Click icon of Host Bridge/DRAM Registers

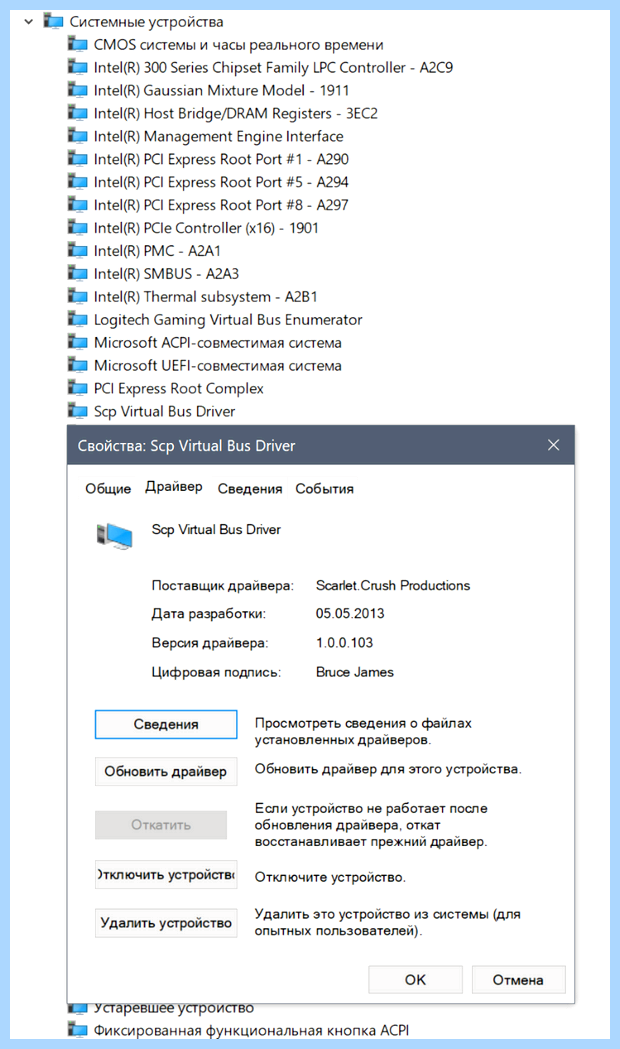pos(78,113)
